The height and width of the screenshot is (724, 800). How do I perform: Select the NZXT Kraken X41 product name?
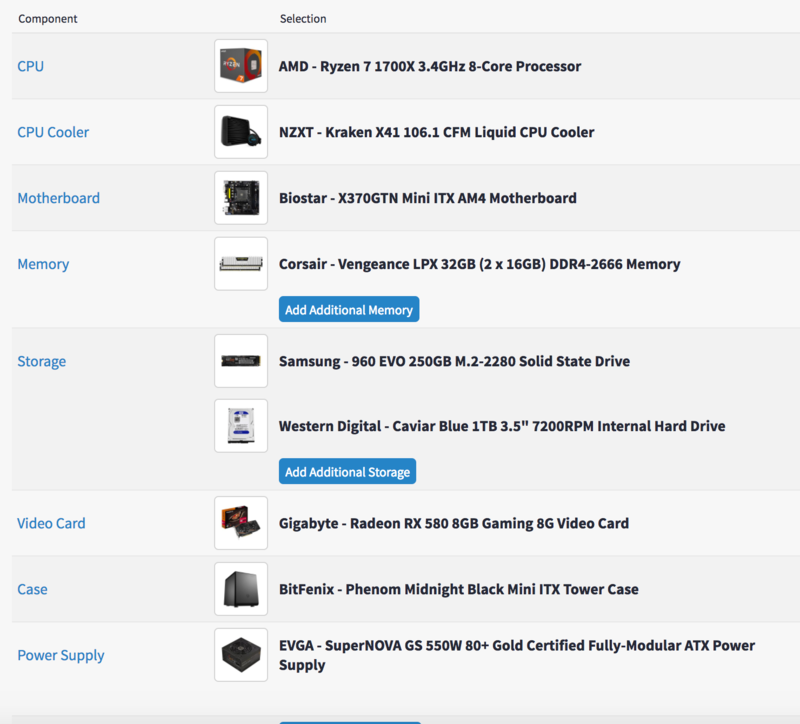[x=437, y=132]
